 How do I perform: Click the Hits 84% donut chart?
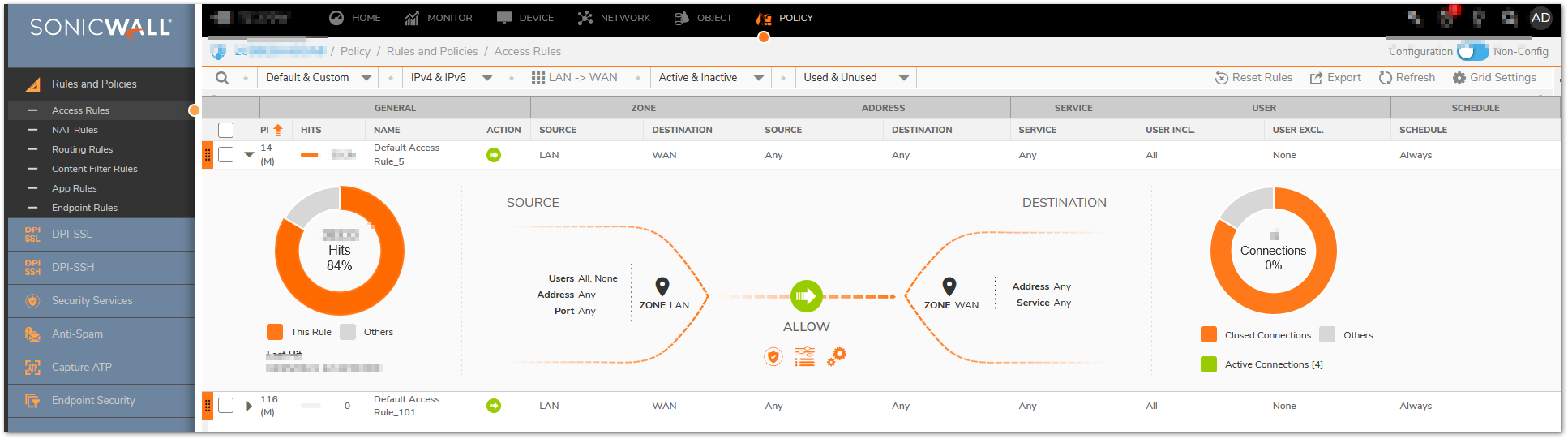(x=340, y=251)
